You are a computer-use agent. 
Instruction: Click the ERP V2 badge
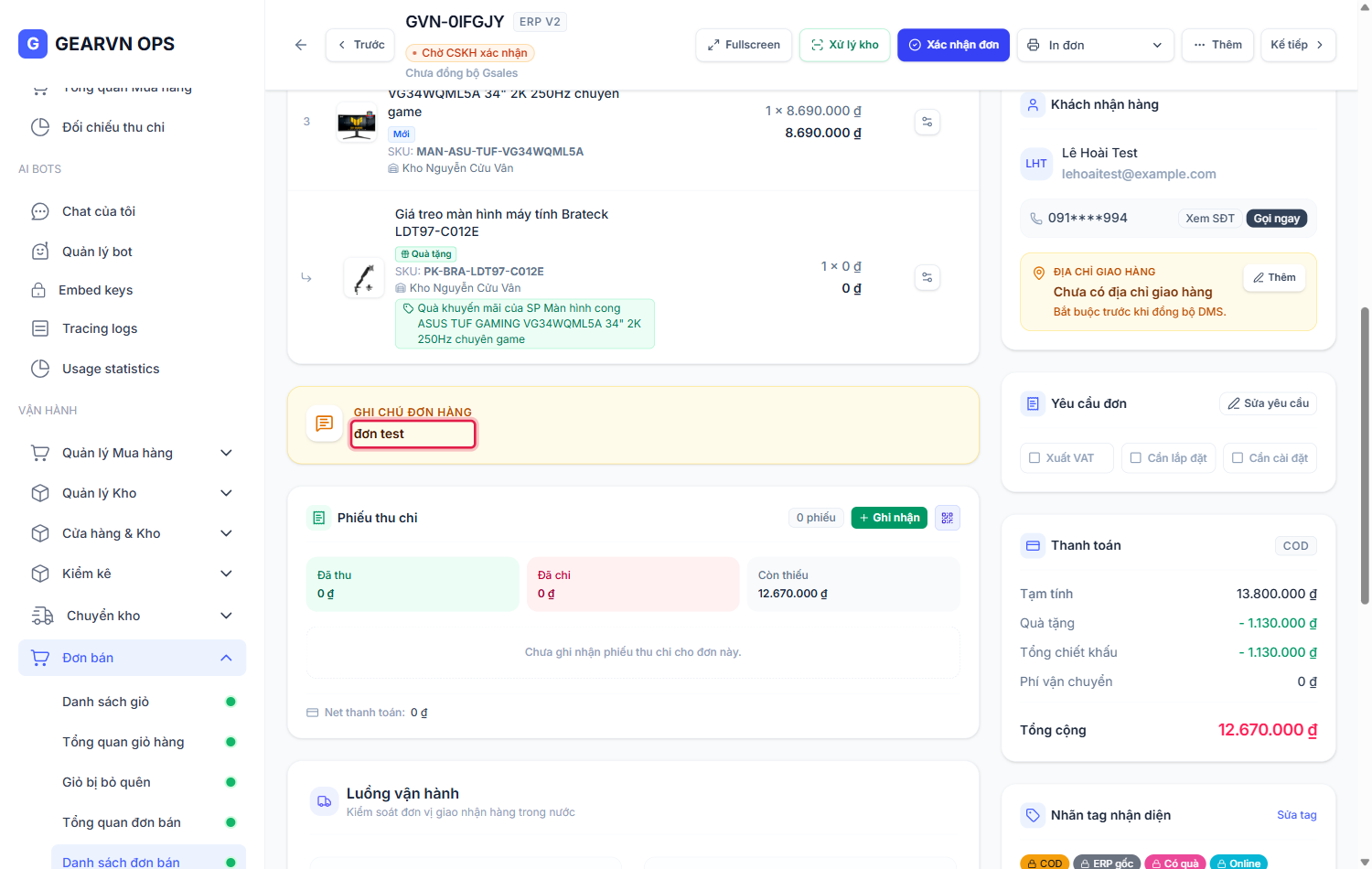pyautogui.click(x=540, y=22)
